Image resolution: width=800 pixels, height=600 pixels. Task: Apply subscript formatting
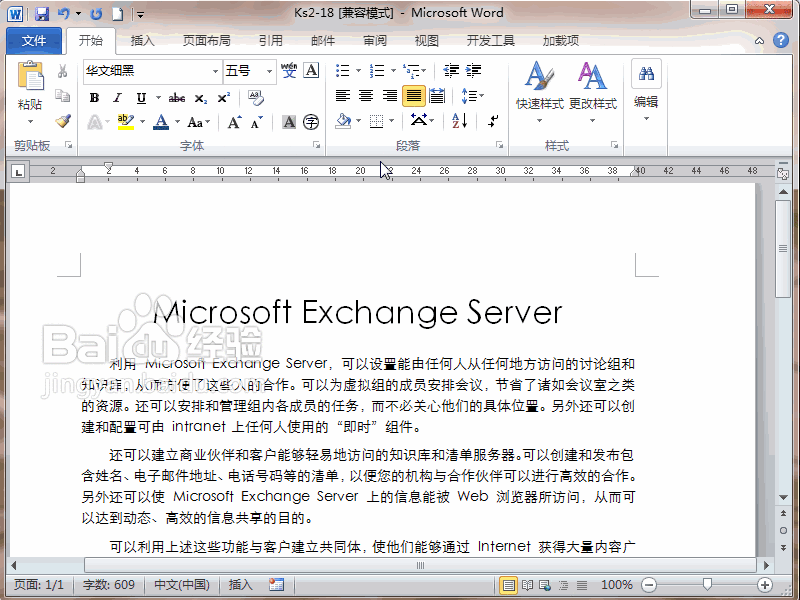(201, 98)
